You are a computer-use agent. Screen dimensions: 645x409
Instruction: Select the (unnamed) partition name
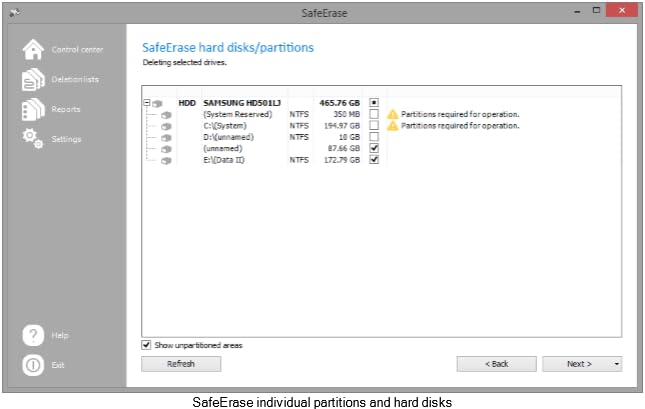coord(223,149)
